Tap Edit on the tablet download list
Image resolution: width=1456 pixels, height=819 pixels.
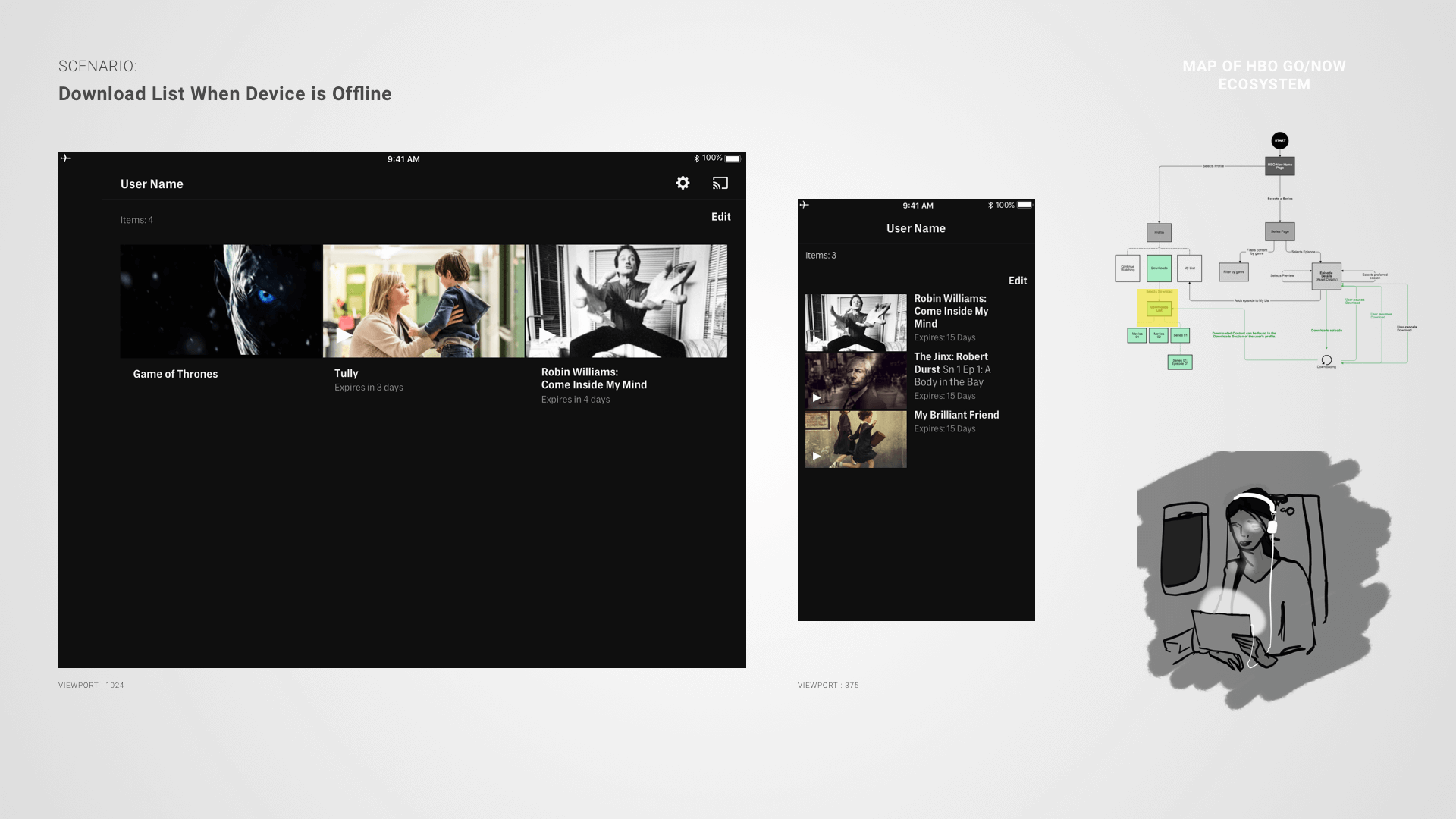tap(721, 217)
